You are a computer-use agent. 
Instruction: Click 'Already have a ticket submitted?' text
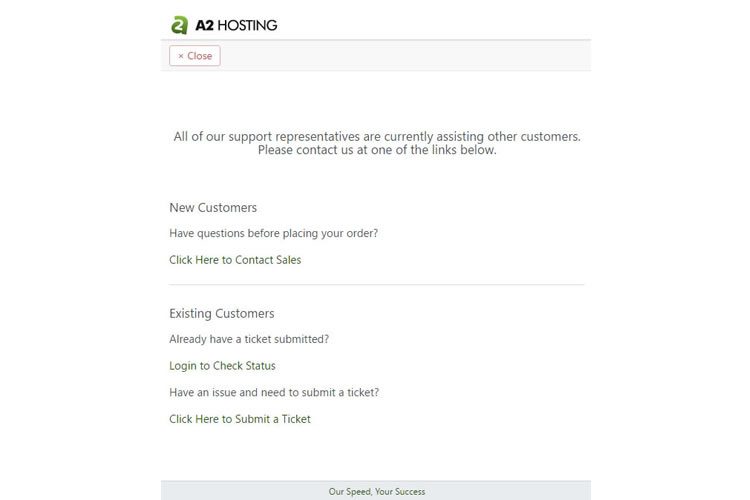click(x=249, y=339)
